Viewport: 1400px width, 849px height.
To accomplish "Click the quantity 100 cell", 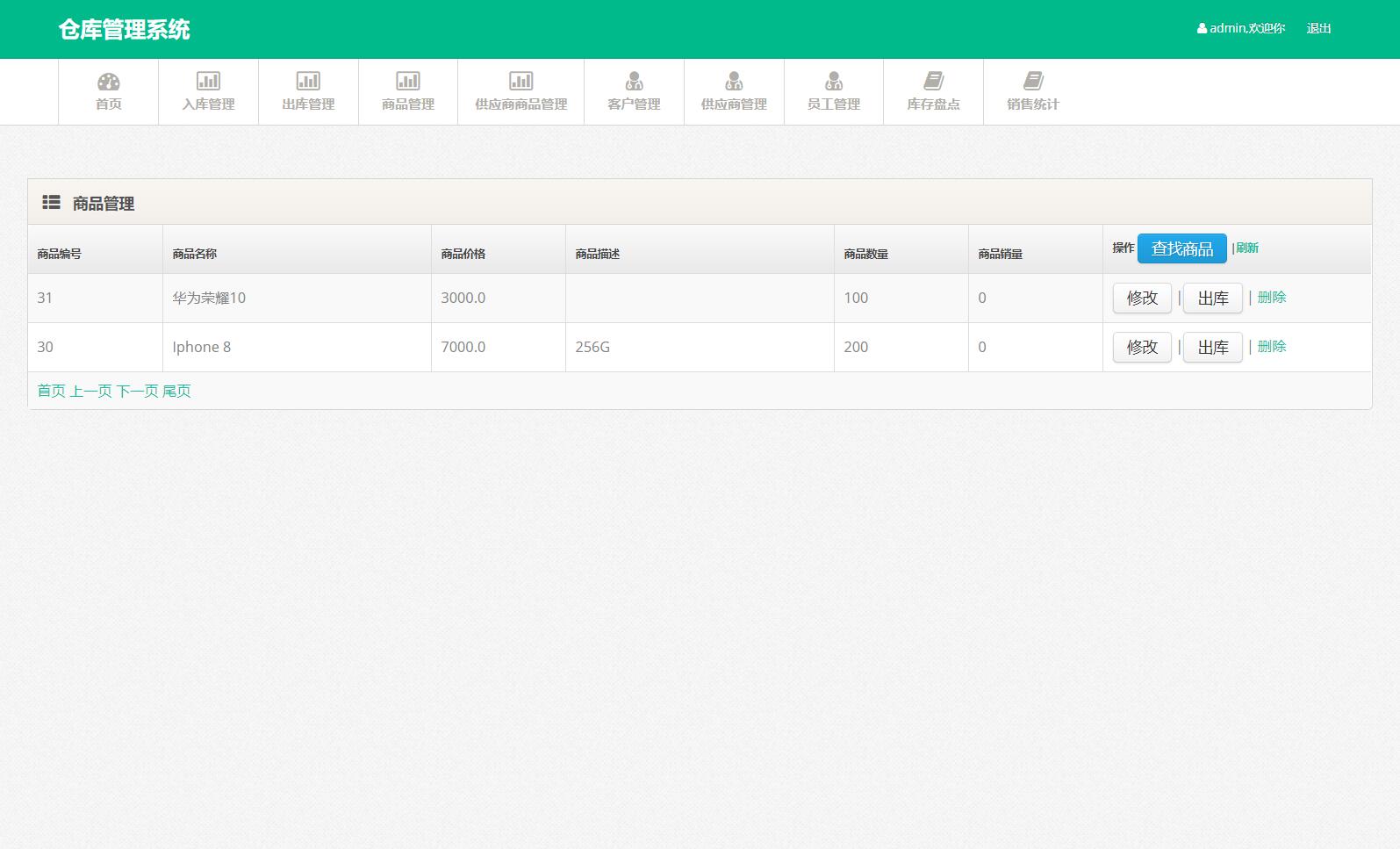I will [901, 298].
